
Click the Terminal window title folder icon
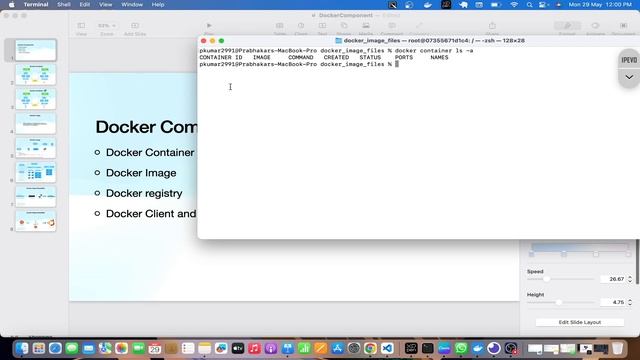click(x=338, y=41)
